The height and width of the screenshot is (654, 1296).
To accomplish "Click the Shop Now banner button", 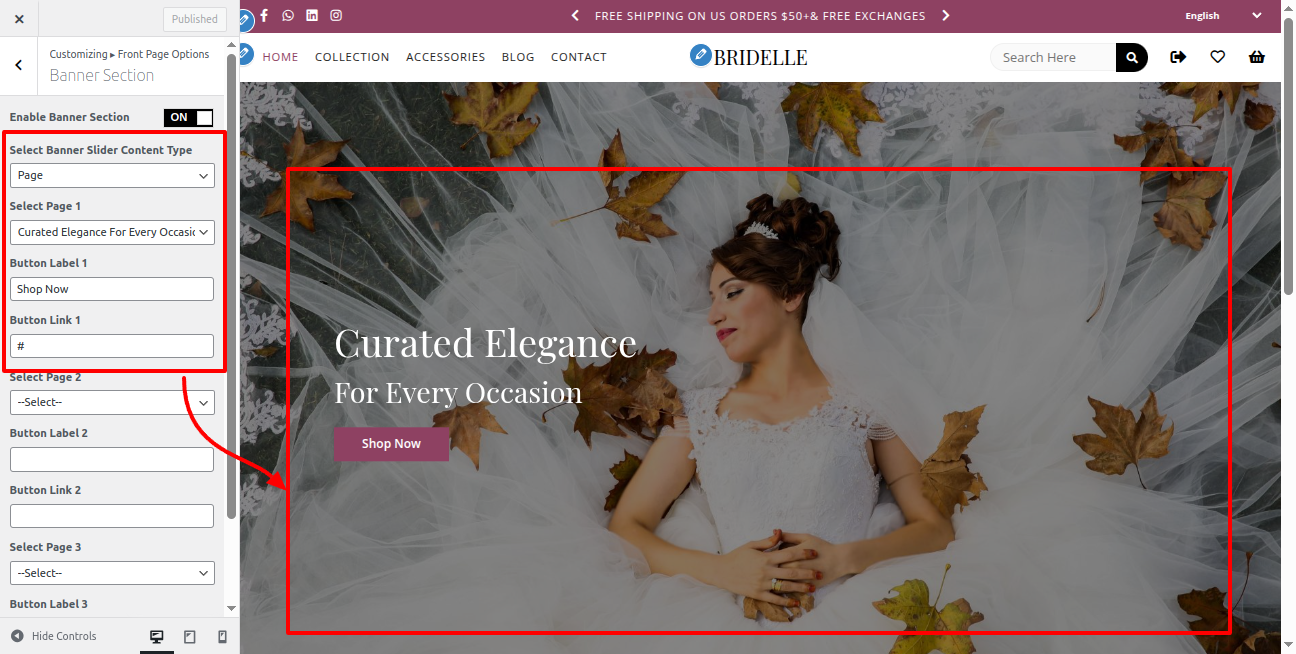I will (x=391, y=444).
